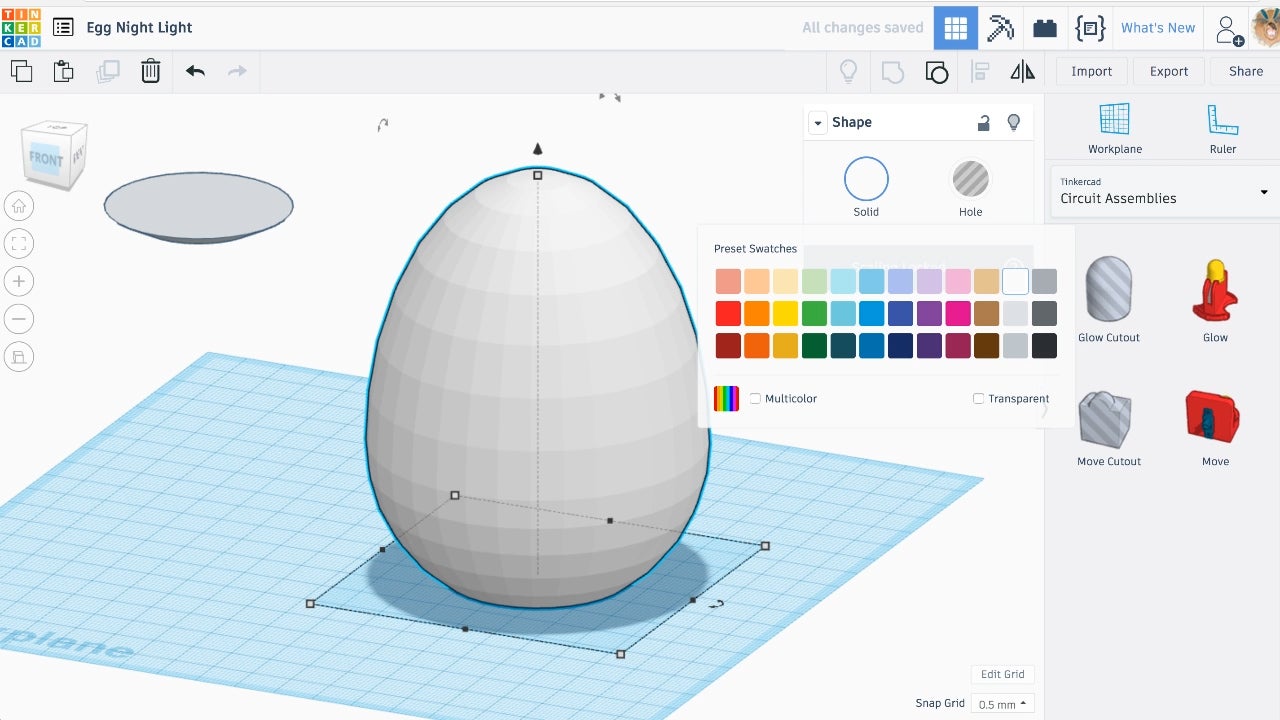Click the home view icon
Viewport: 1280px width, 720px height.
(19, 207)
